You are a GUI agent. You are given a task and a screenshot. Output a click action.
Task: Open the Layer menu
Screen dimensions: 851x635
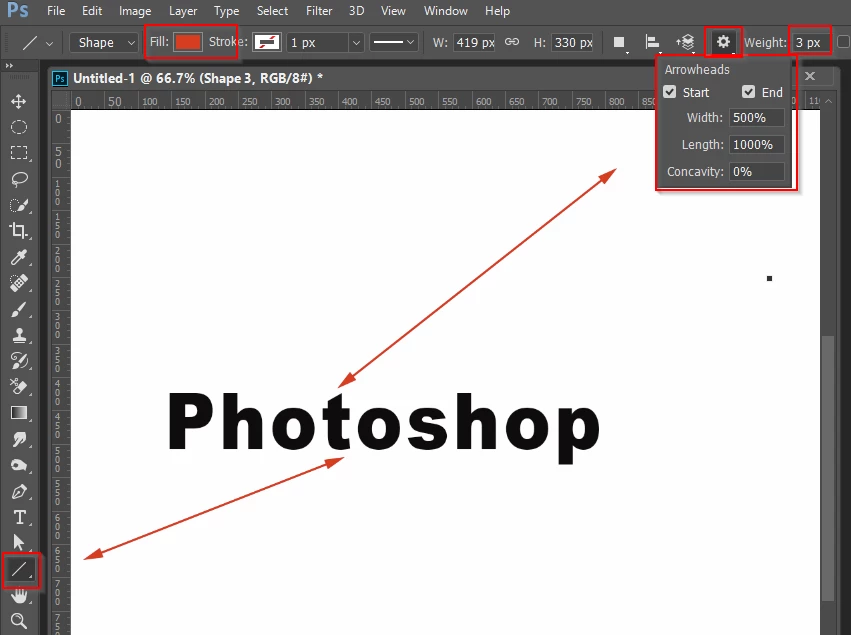(183, 11)
